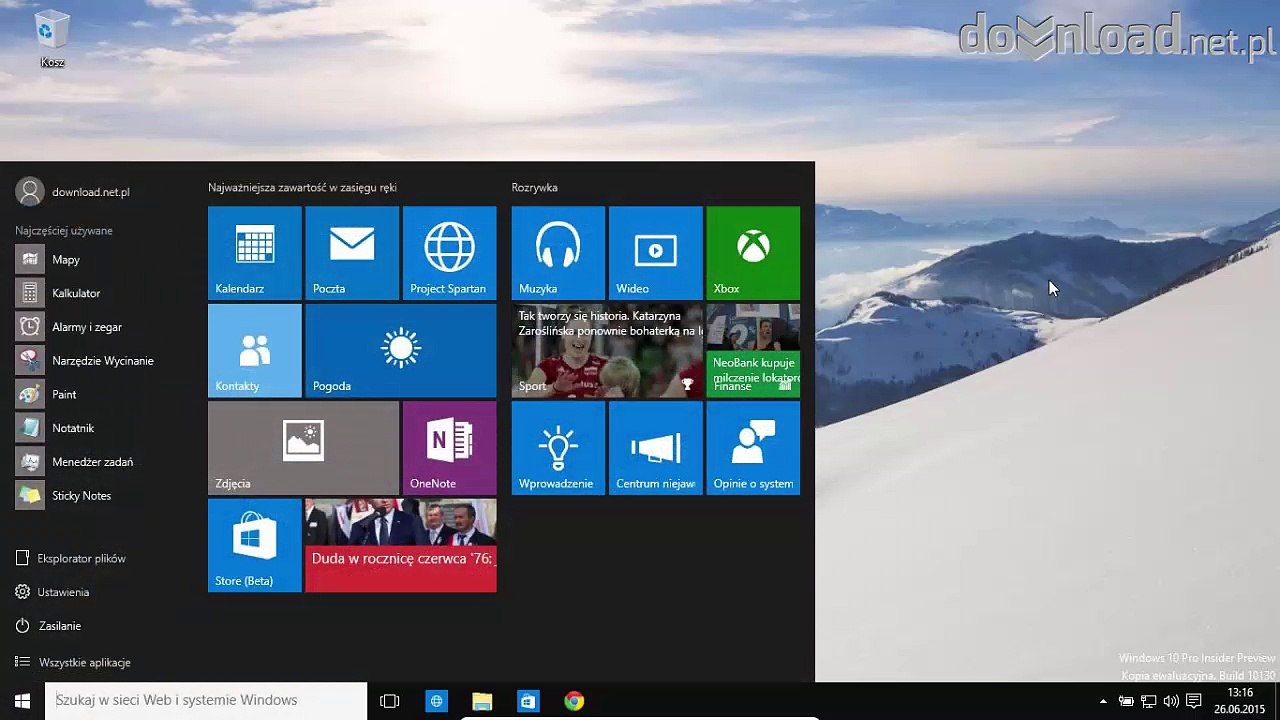Open the Opinie o systemie feedback tile
The height and width of the screenshot is (720, 1280).
tap(753, 448)
